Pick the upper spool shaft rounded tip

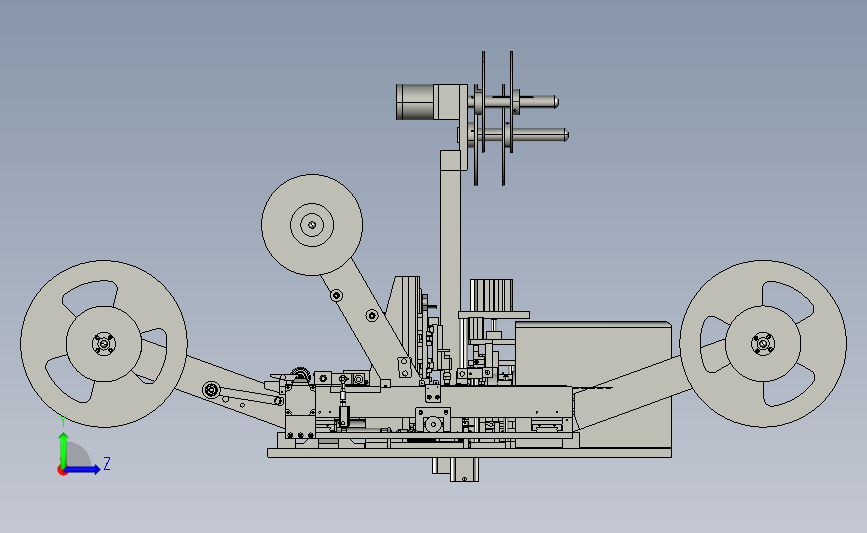555,102
